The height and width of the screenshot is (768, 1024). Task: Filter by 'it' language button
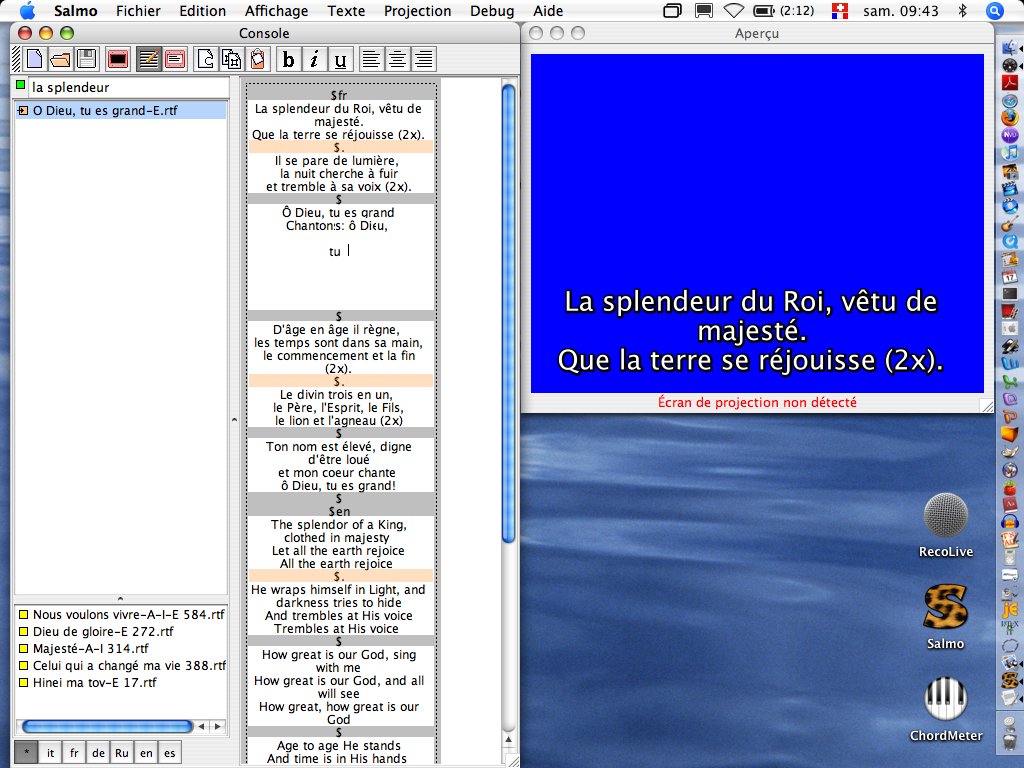tap(50, 753)
